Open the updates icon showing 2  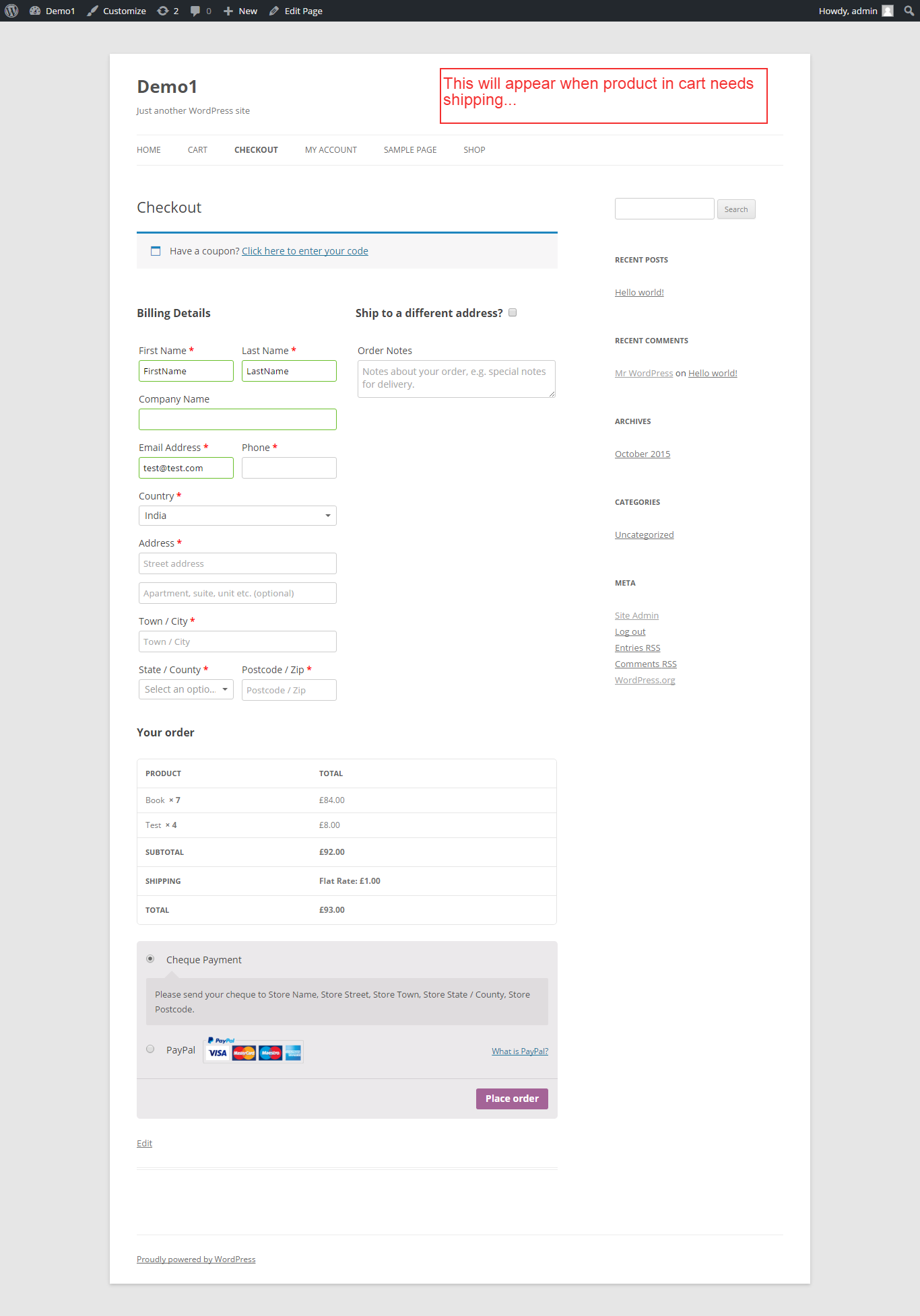tap(163, 11)
